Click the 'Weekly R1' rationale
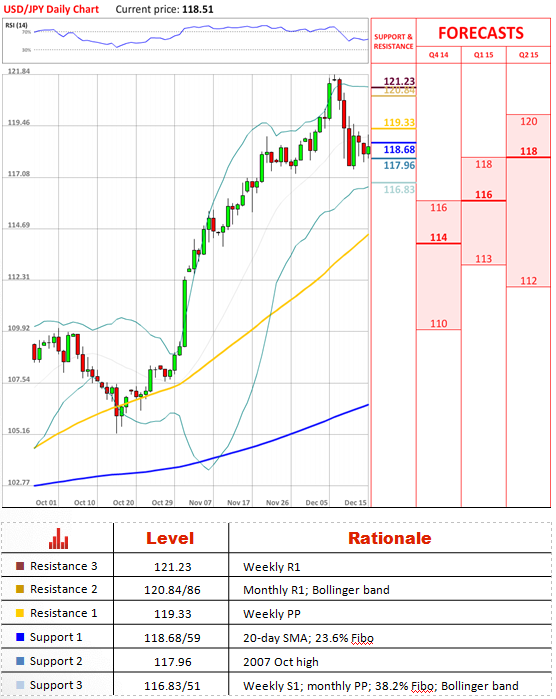 272,567
